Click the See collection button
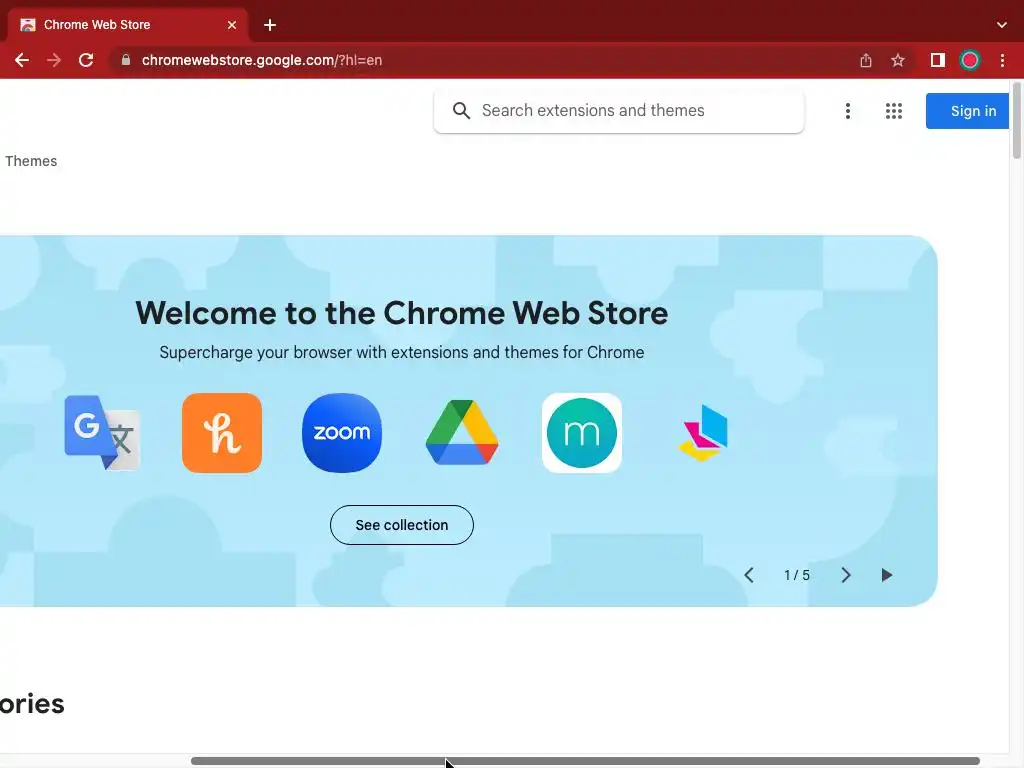 (402, 524)
